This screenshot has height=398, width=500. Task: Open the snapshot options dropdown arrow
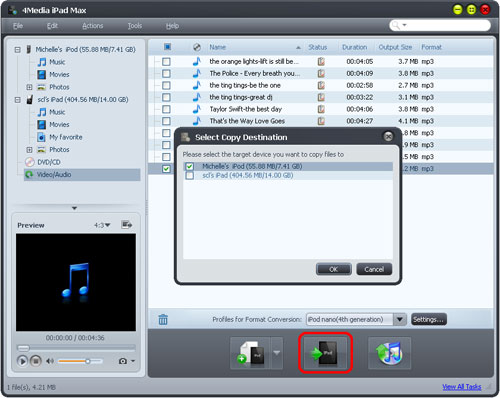133,361
